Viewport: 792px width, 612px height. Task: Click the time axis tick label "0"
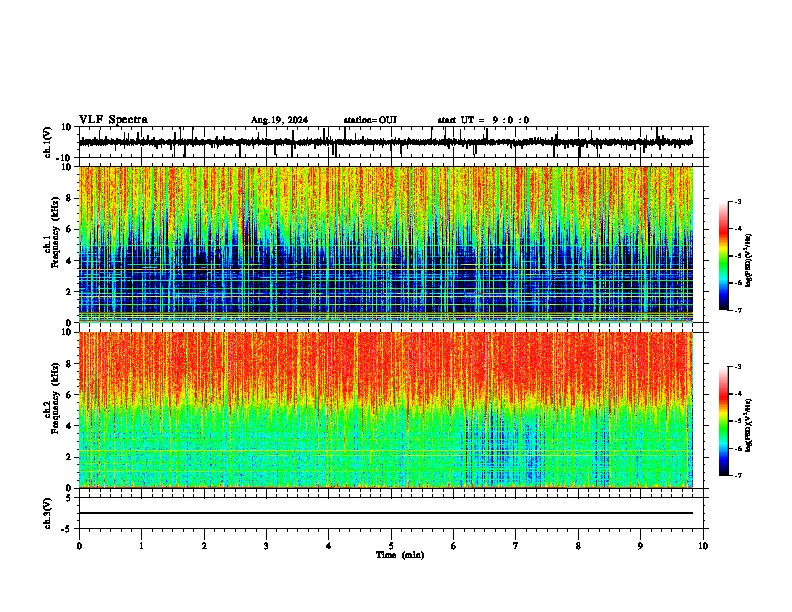(x=79, y=545)
